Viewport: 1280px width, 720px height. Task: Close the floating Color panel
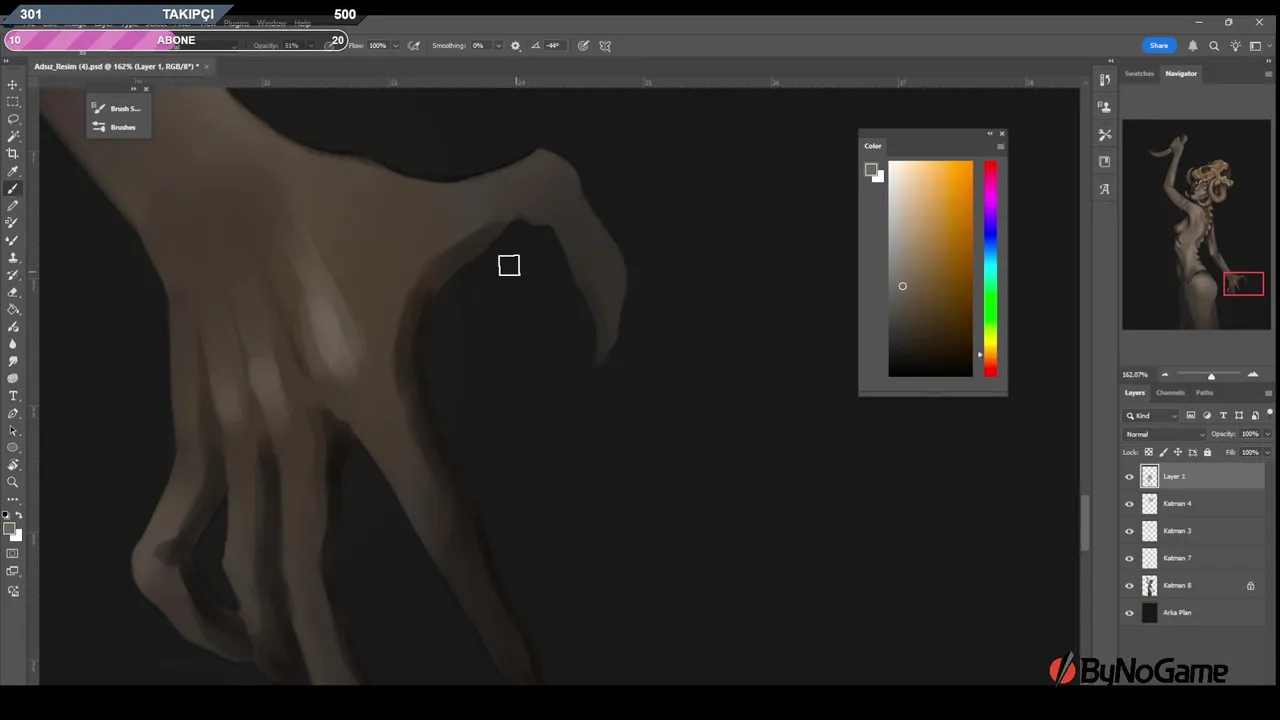(1002, 133)
